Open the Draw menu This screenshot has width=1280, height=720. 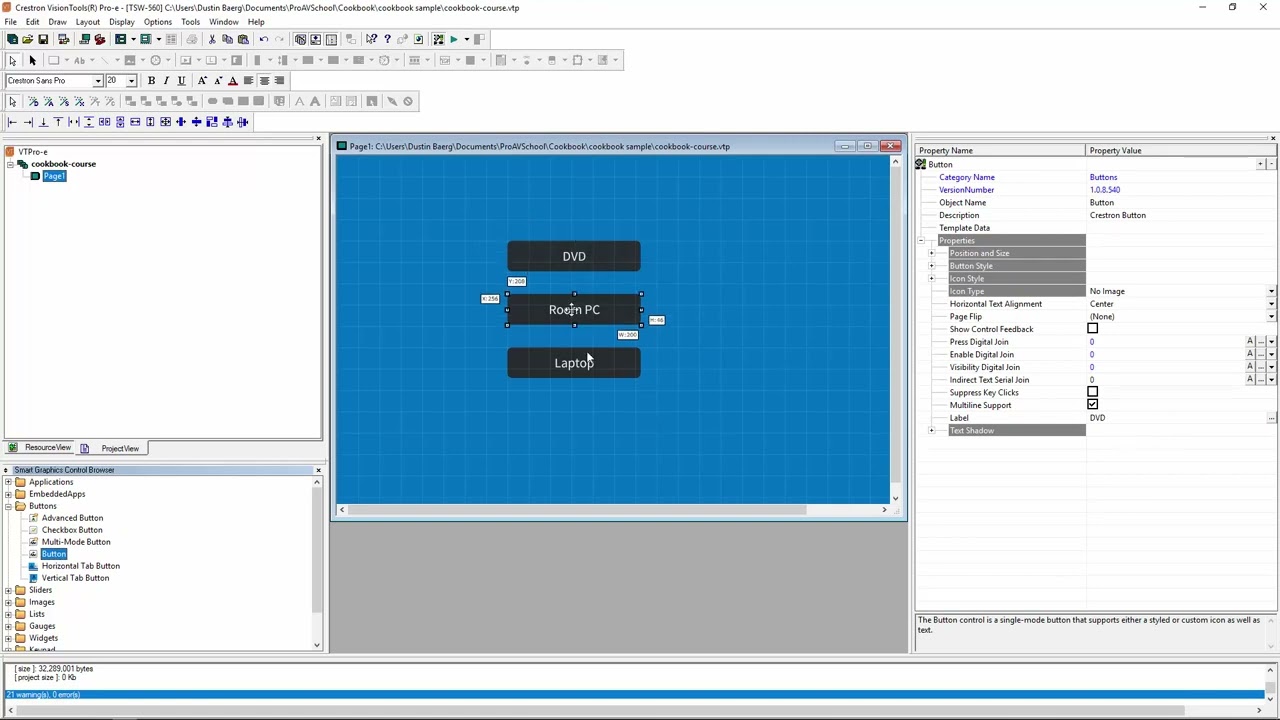57,22
